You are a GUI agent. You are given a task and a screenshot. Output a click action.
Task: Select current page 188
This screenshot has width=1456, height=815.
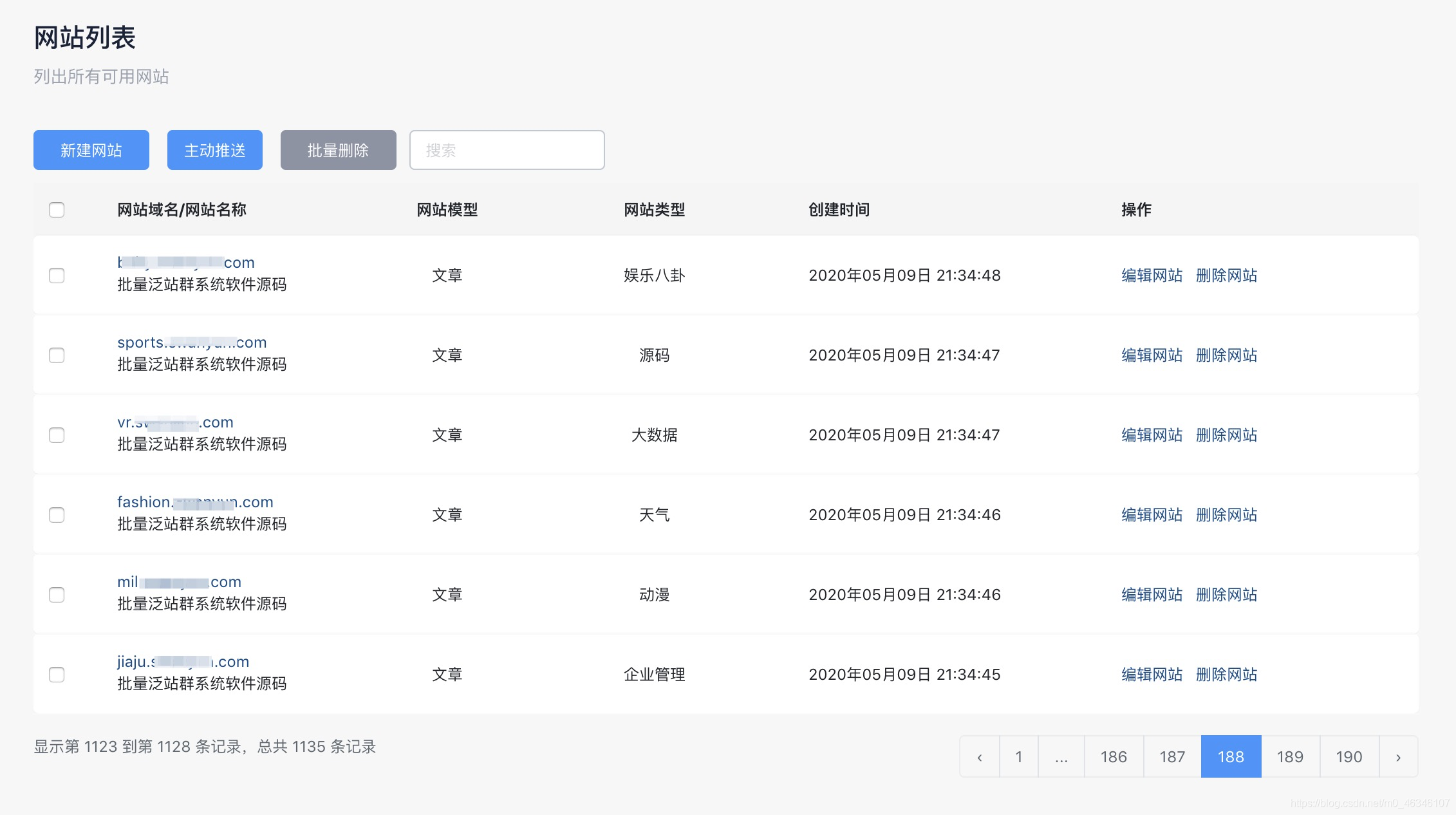tap(1231, 756)
